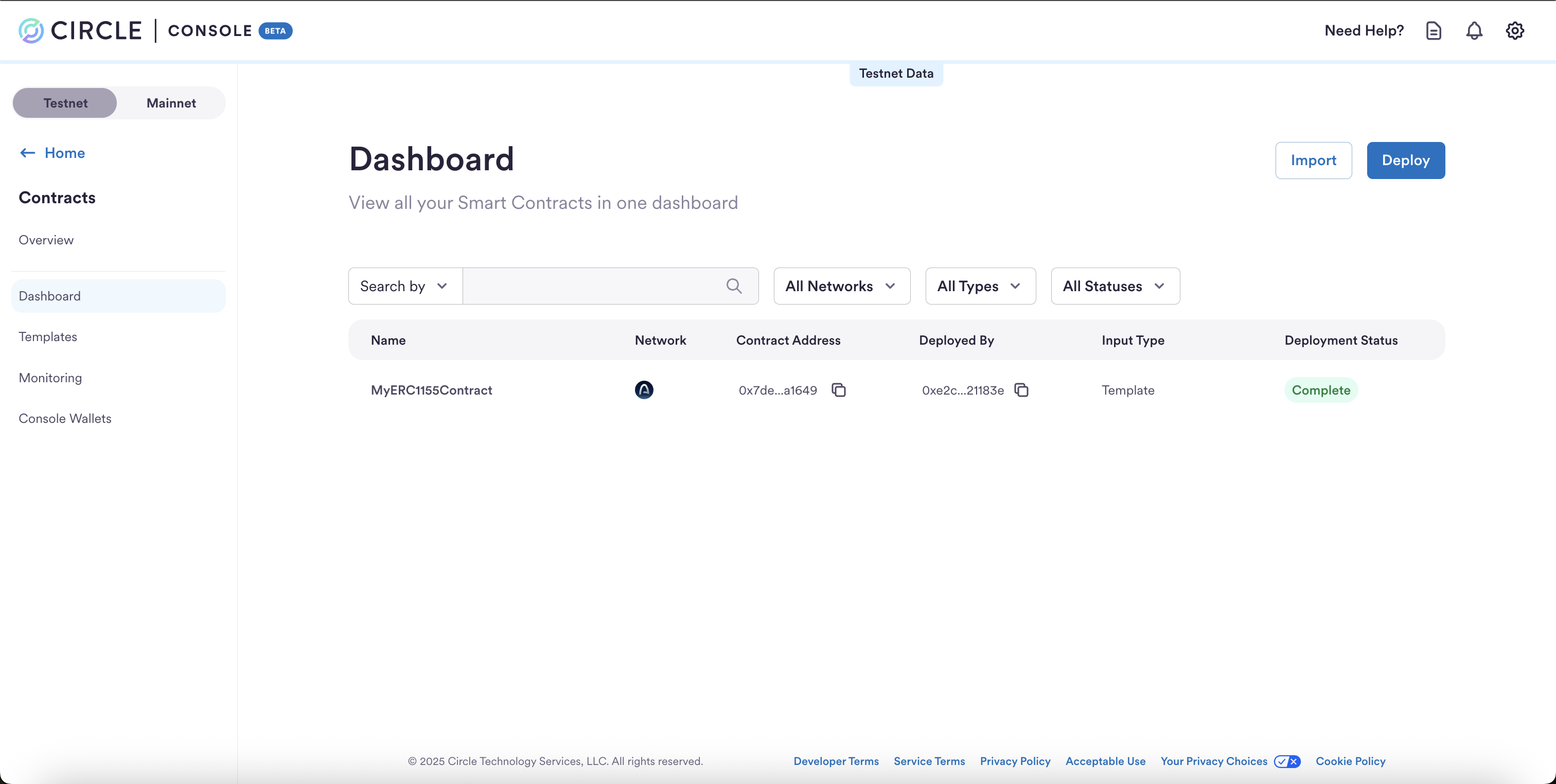Open the All Statuses filter

[x=1115, y=286]
